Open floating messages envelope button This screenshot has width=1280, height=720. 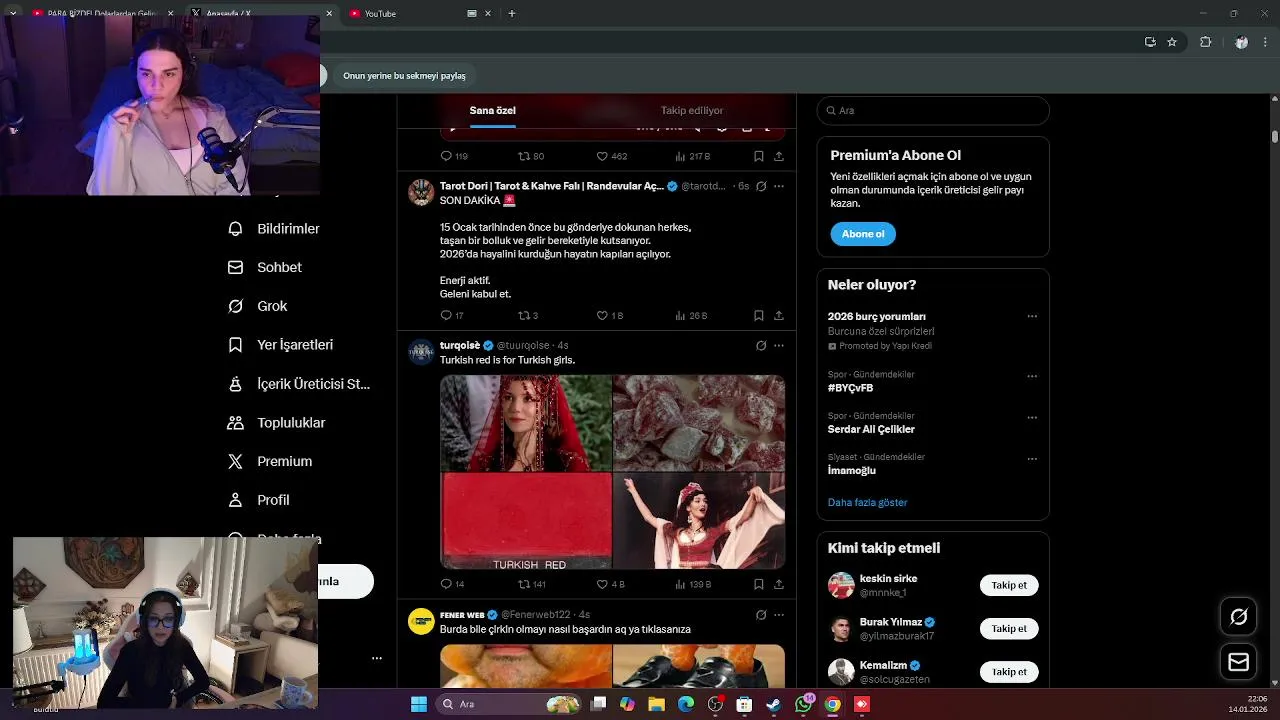(1238, 662)
